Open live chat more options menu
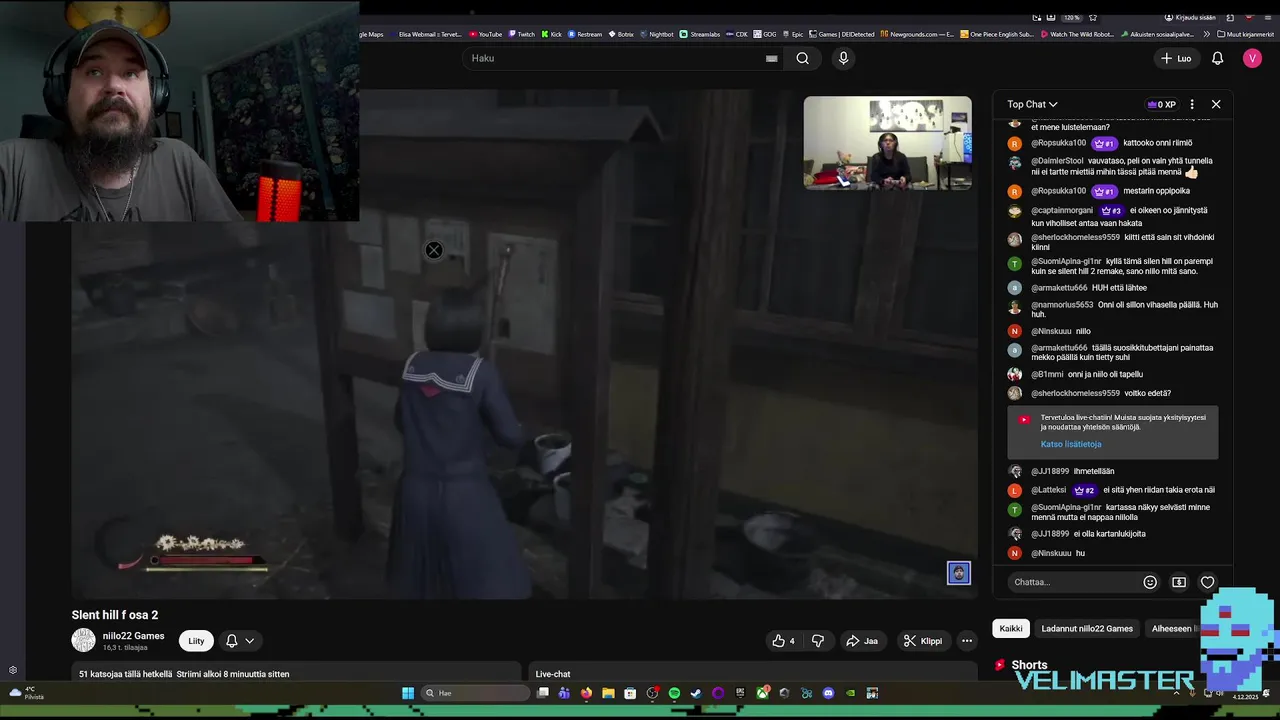This screenshot has height=720, width=1280. [1192, 104]
